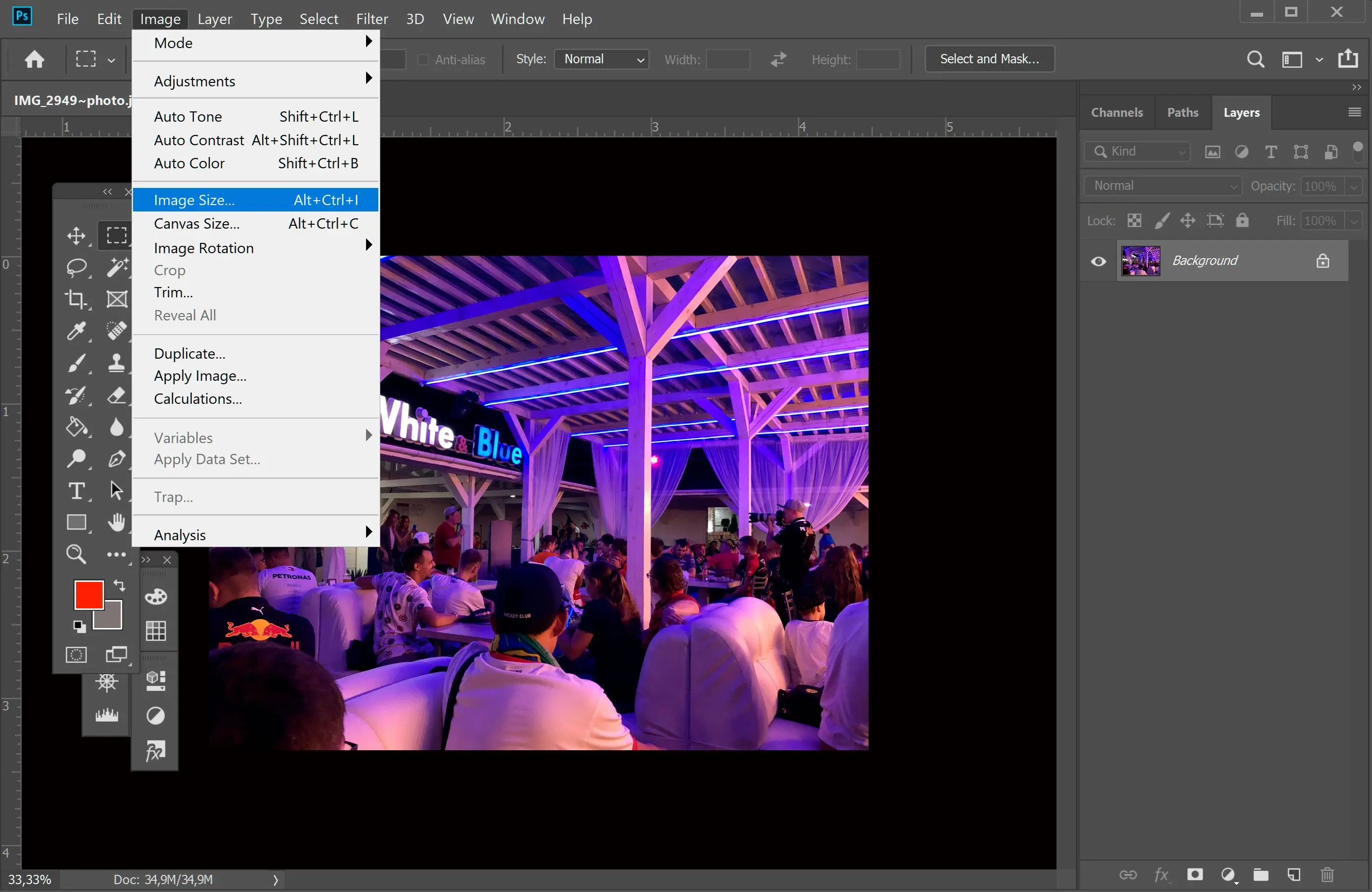Select the Eyedropper tool
1372x892 pixels.
point(77,331)
